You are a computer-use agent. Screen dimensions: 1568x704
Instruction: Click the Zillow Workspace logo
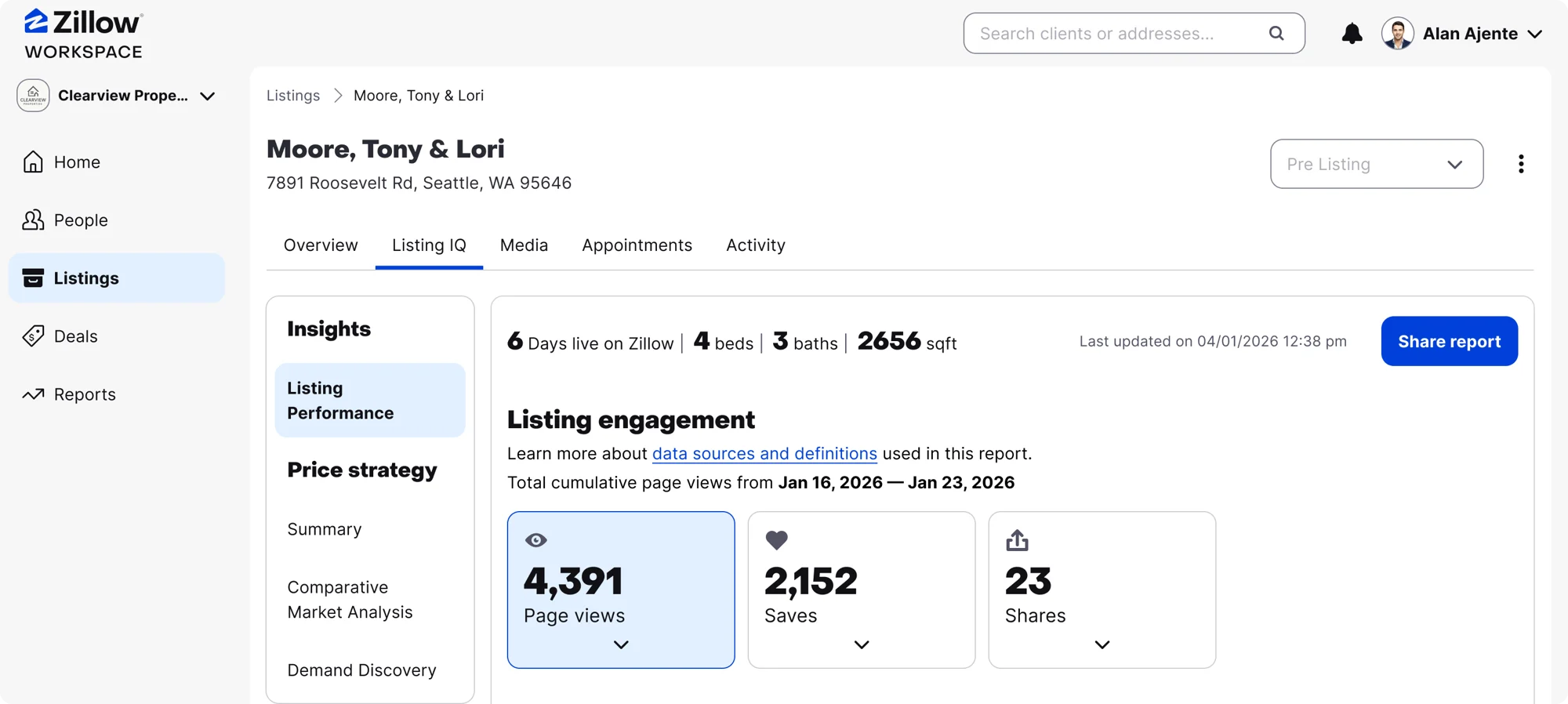(x=83, y=34)
